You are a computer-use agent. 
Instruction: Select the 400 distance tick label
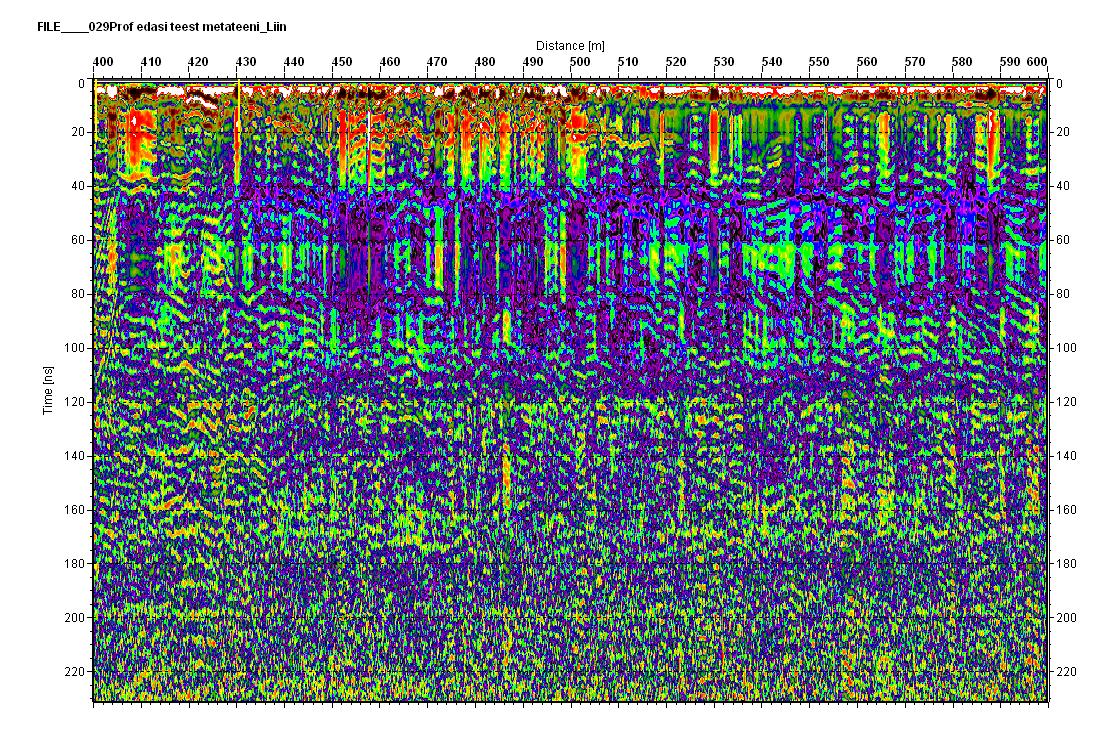point(103,61)
